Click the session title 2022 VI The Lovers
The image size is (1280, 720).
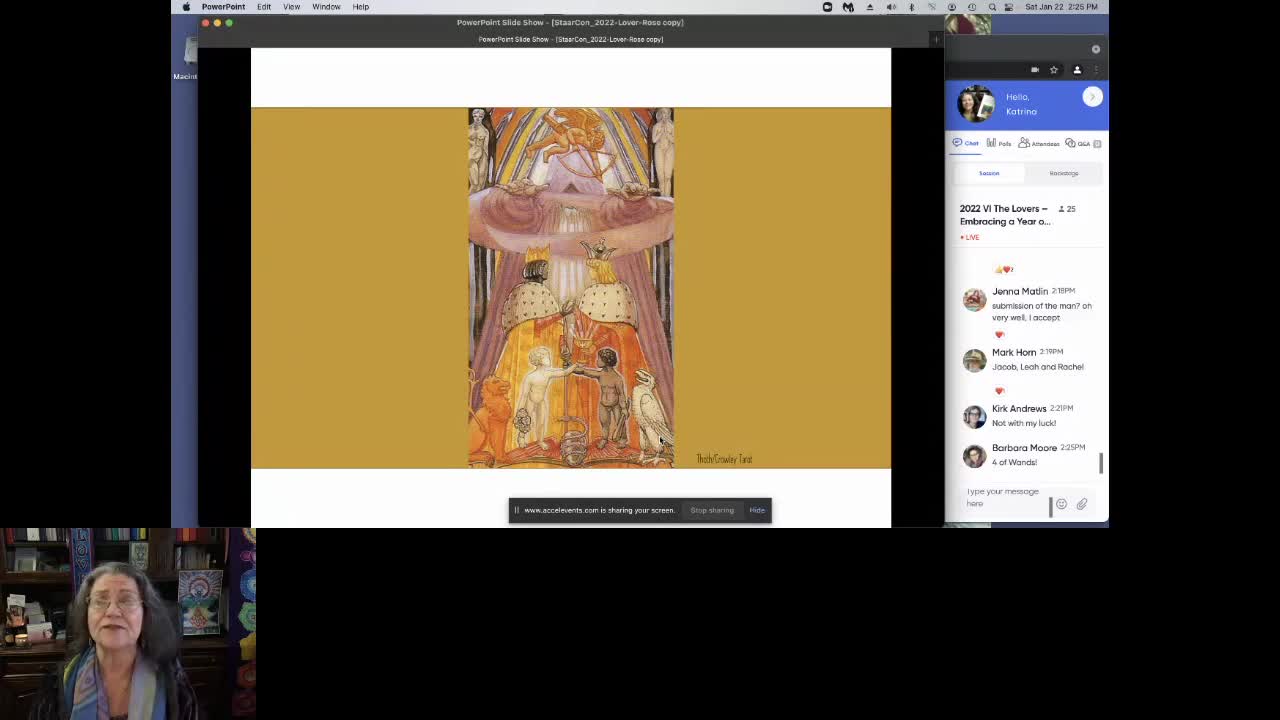(x=1005, y=215)
